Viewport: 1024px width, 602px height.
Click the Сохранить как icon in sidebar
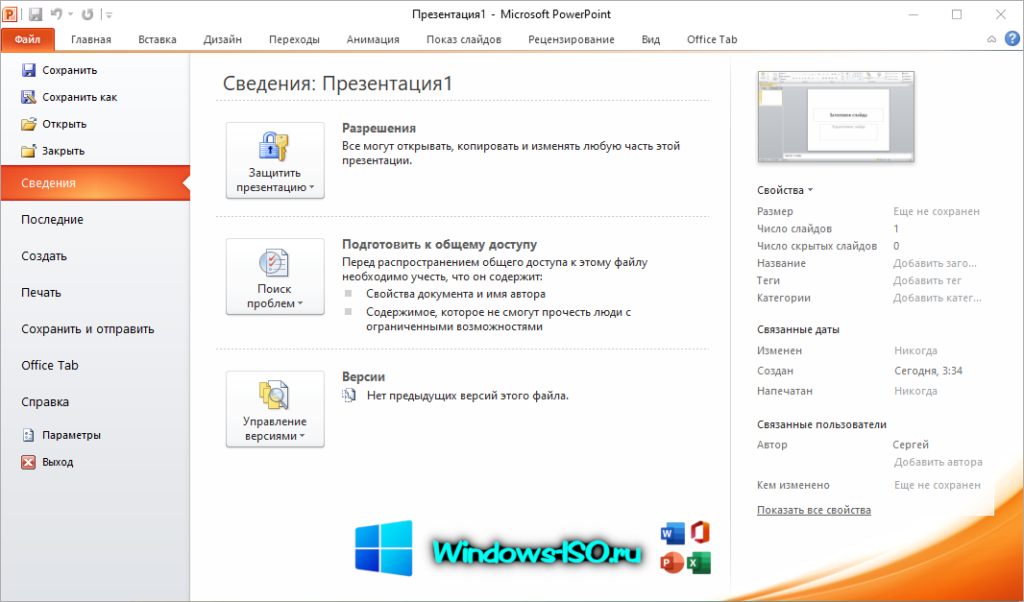click(x=29, y=97)
